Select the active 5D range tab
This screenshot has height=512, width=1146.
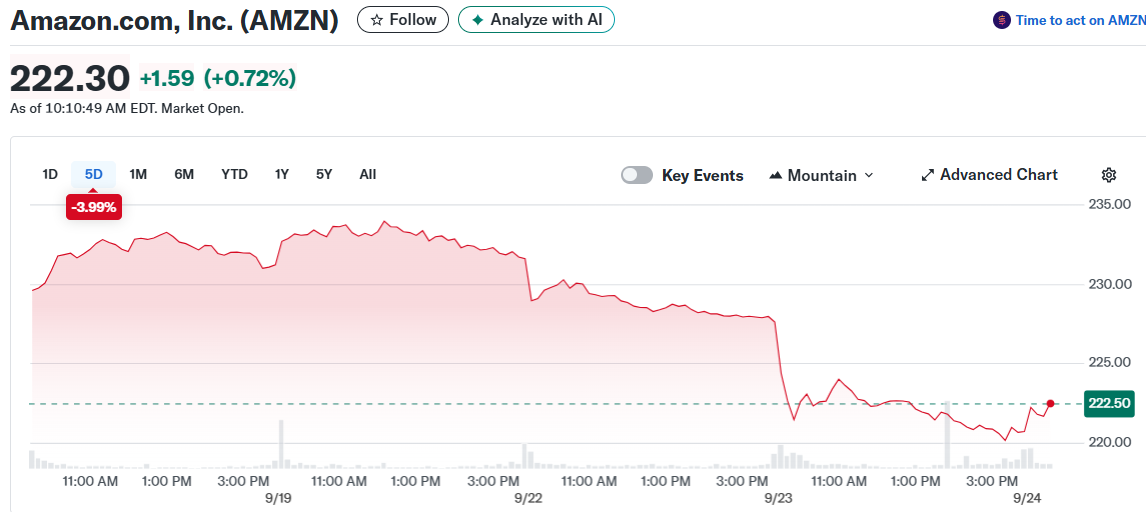click(x=94, y=174)
